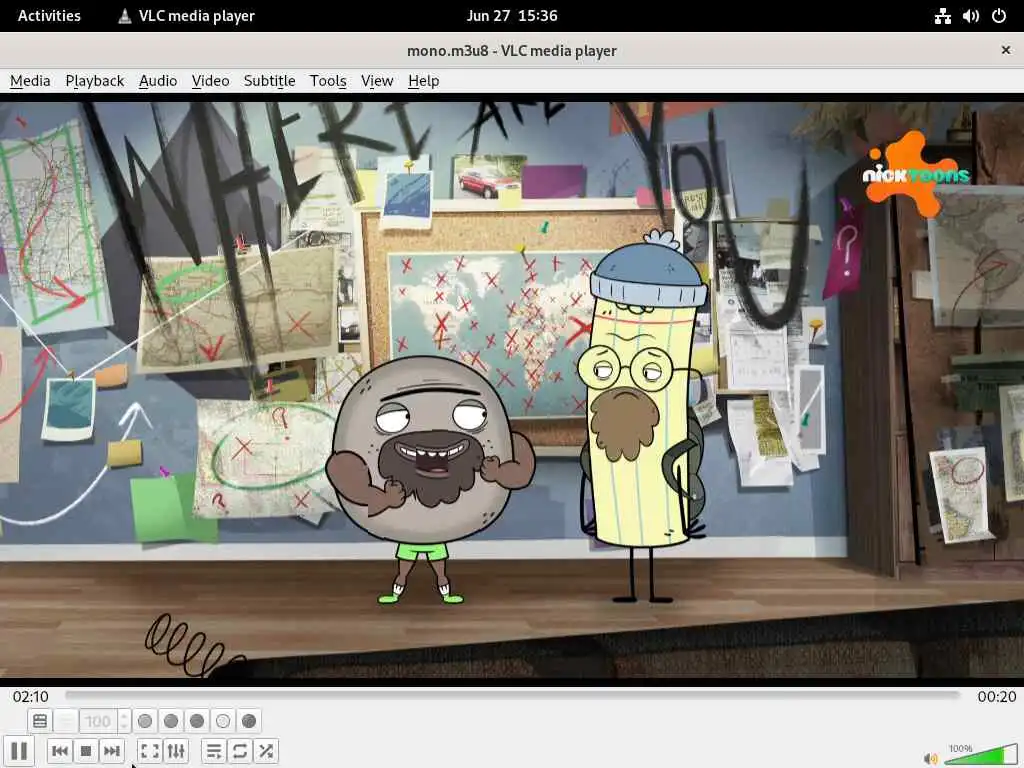Viewport: 1024px width, 768px height.
Task: Pause playback with the pause button
Action: 19,750
